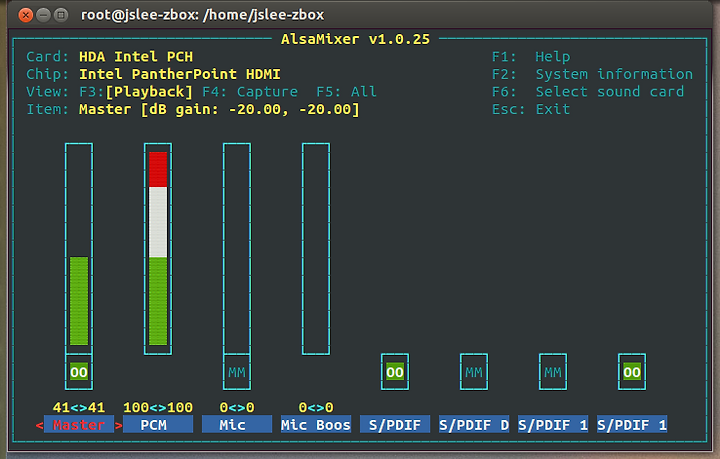Select the final S/PDIF 1 label at the end of the row

pyautogui.click(x=632, y=425)
